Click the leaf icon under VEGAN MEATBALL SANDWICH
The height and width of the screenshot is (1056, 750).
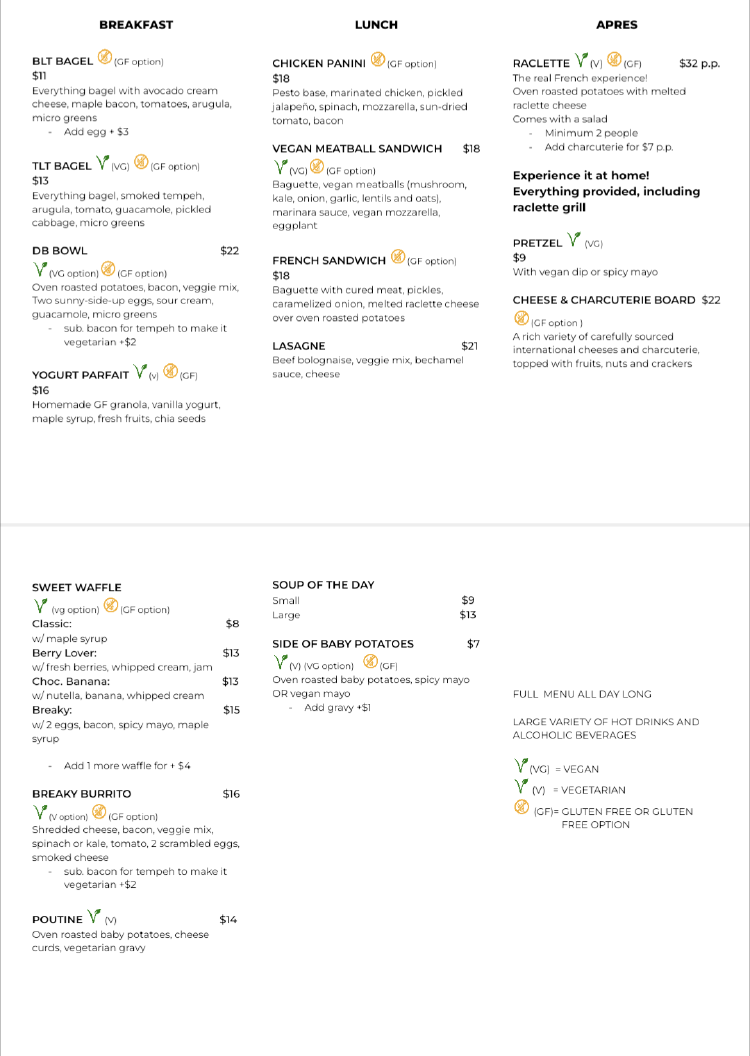[281, 167]
